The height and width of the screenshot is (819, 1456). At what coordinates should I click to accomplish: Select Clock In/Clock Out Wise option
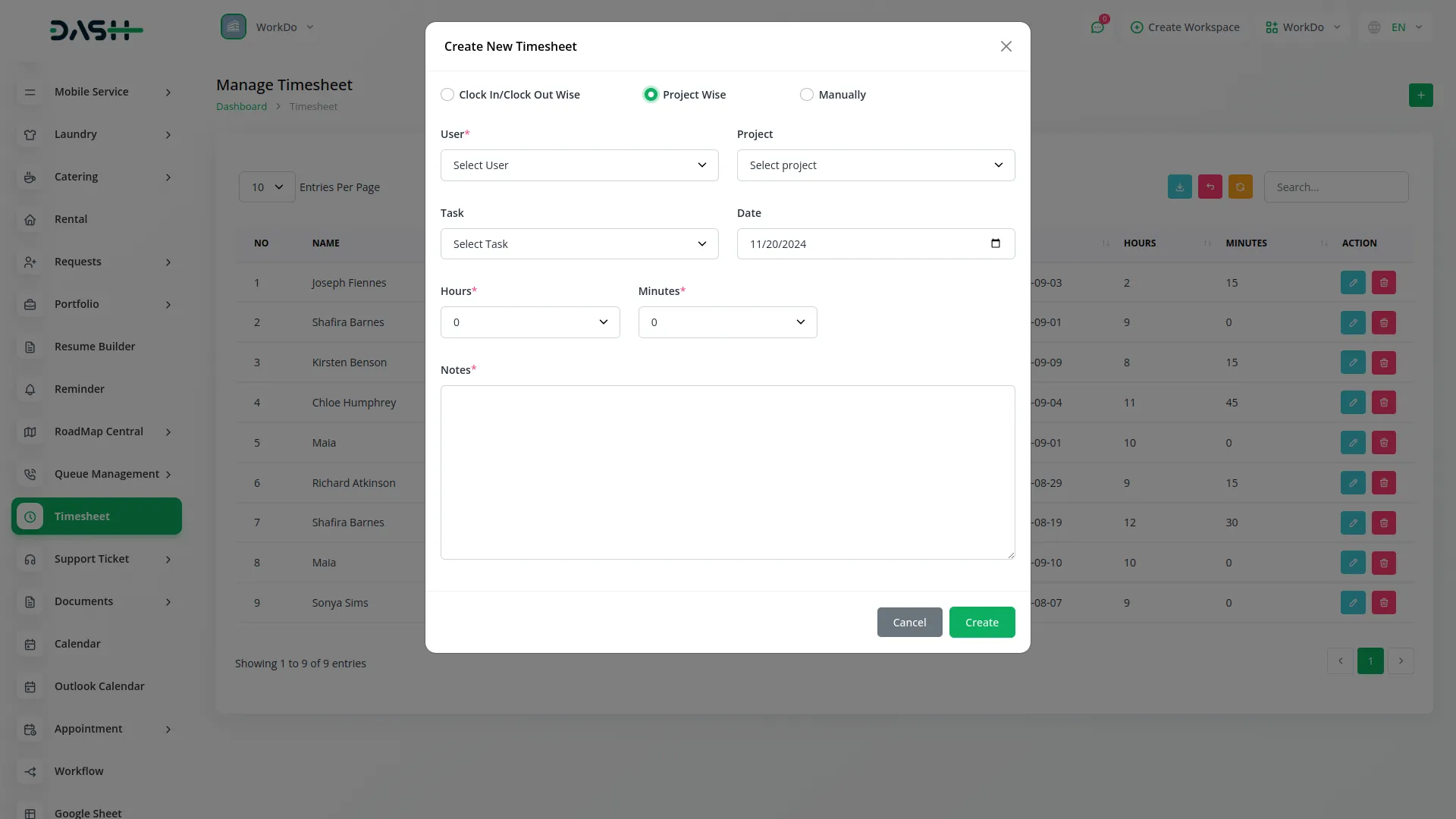pyautogui.click(x=447, y=94)
